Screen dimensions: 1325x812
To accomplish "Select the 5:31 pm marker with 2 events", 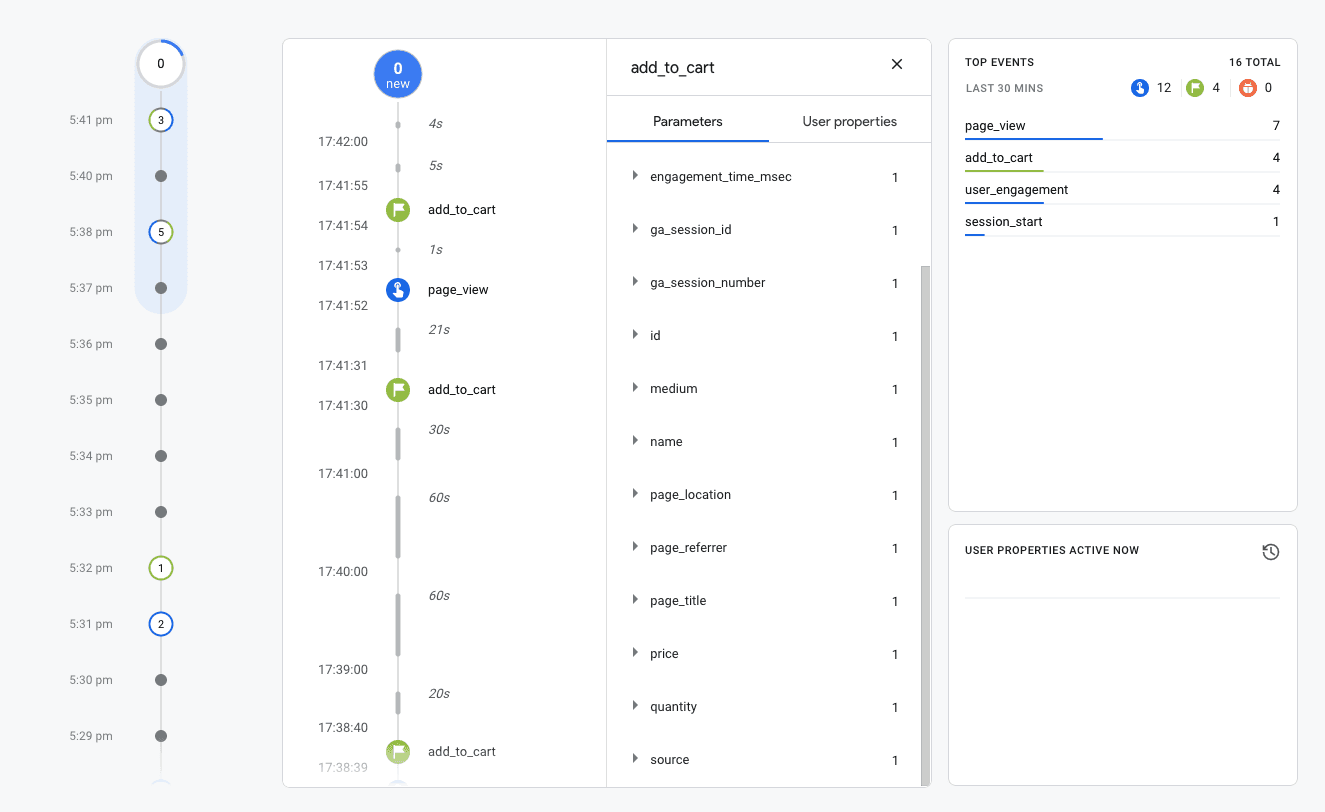I will coord(161,624).
